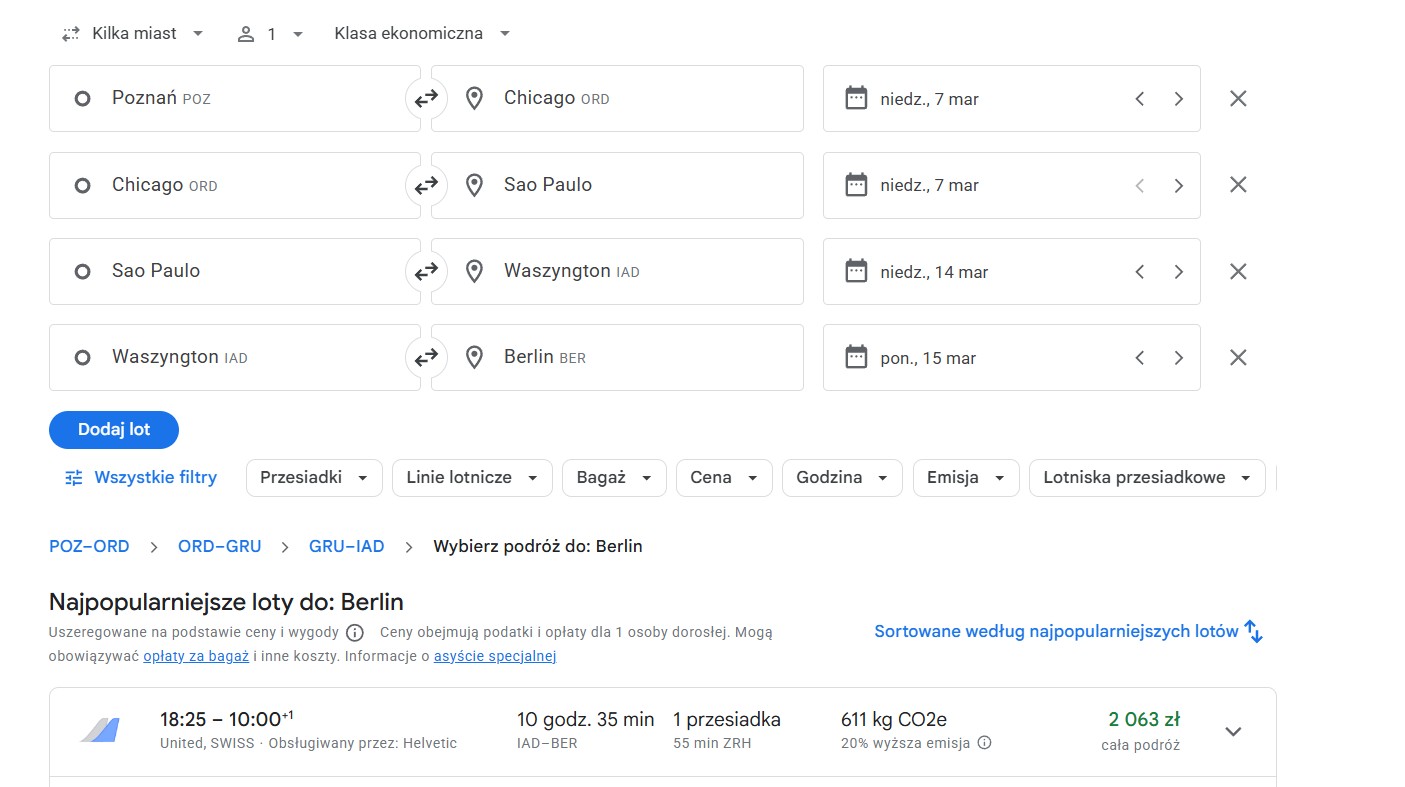Image resolution: width=1405 pixels, height=787 pixels.
Task: Advance Chicago–Sao Paulo date by one day
Action: tap(1178, 185)
